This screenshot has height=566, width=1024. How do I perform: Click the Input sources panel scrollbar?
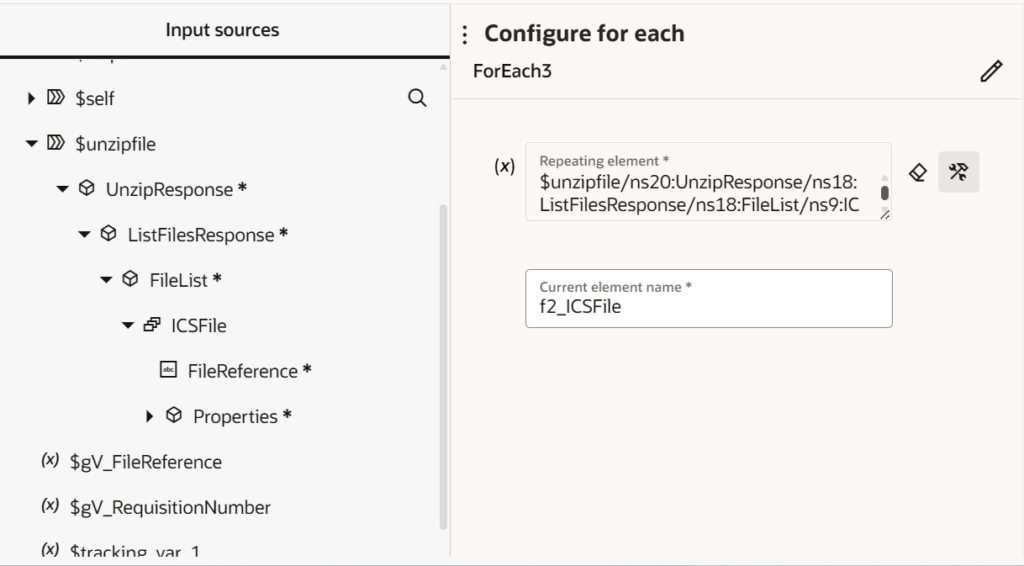[444, 360]
